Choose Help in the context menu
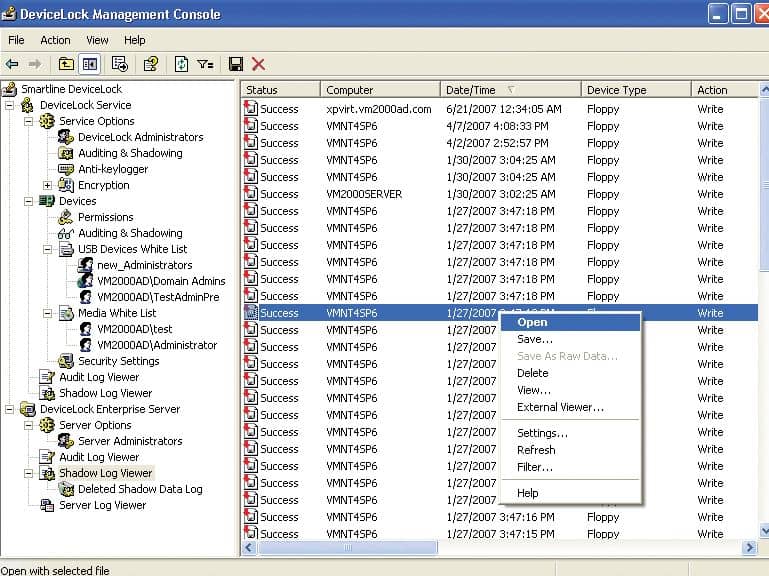Image resolution: width=769 pixels, height=576 pixels. (x=571, y=493)
